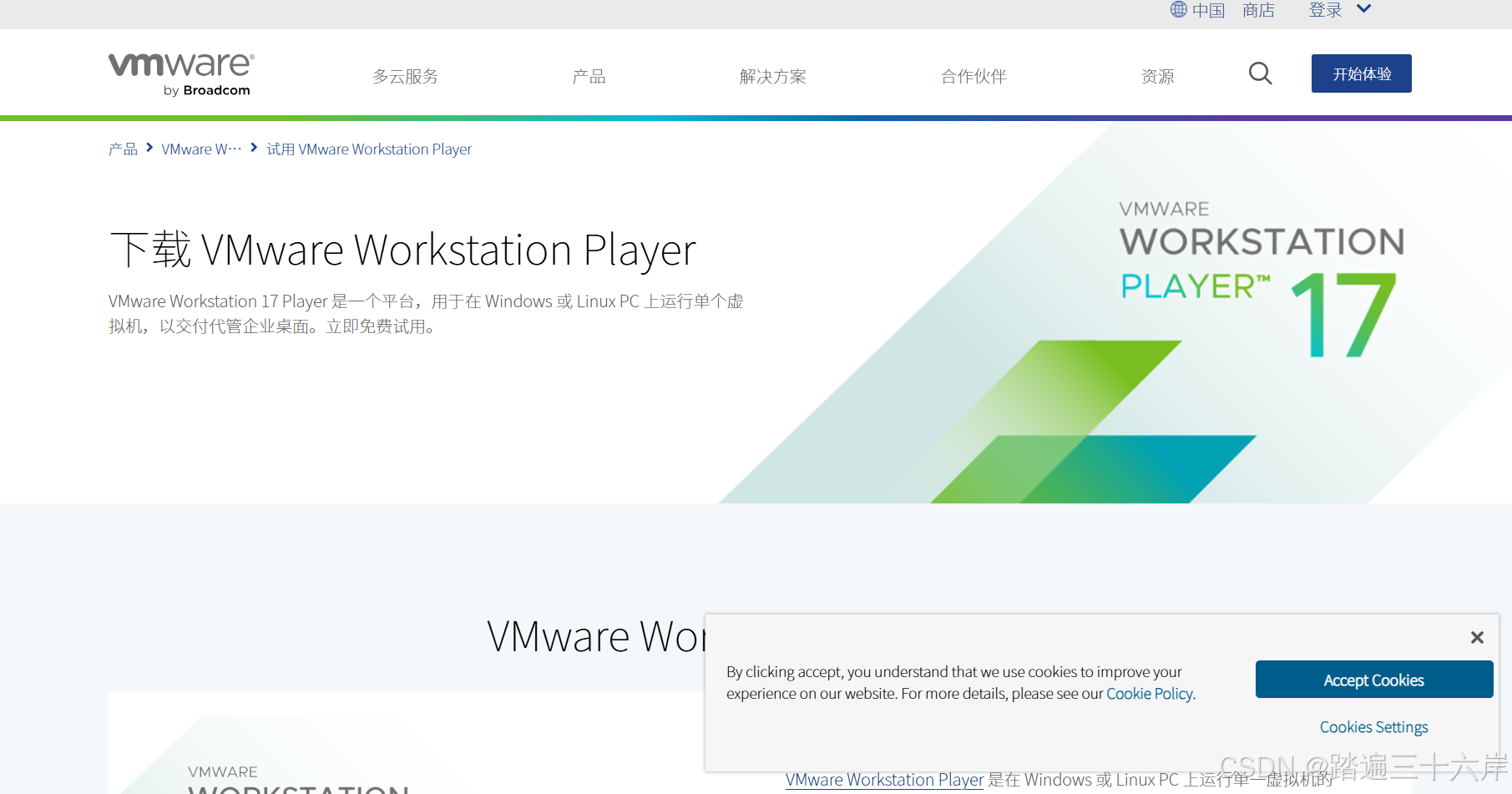
Task: Click the VMware W… breadcrumb link
Action: coord(201,149)
